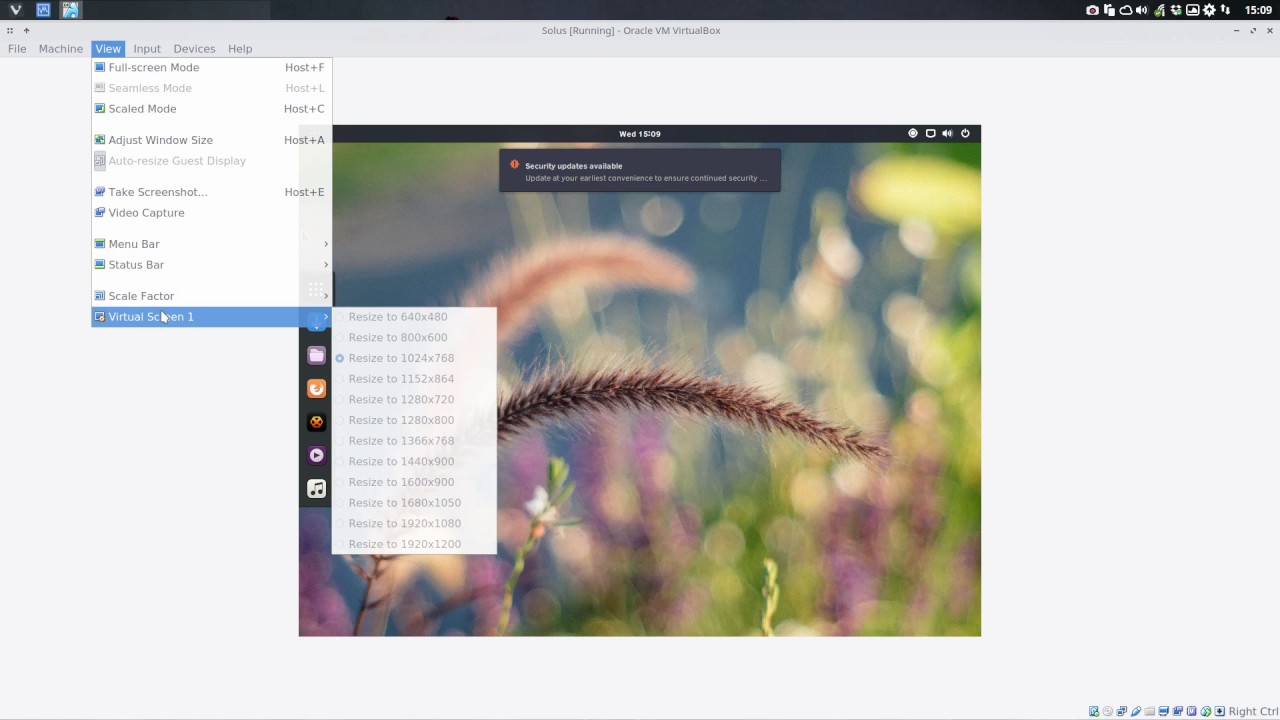Screen dimensions: 1280x720
Task: Click the keyboard capture arrow icon
Action: [1220, 711]
